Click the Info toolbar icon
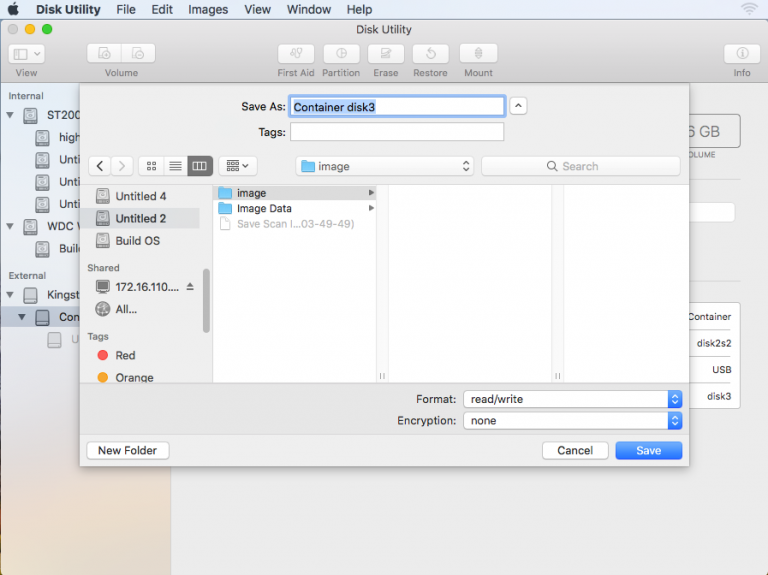This screenshot has width=768, height=575. [742, 53]
